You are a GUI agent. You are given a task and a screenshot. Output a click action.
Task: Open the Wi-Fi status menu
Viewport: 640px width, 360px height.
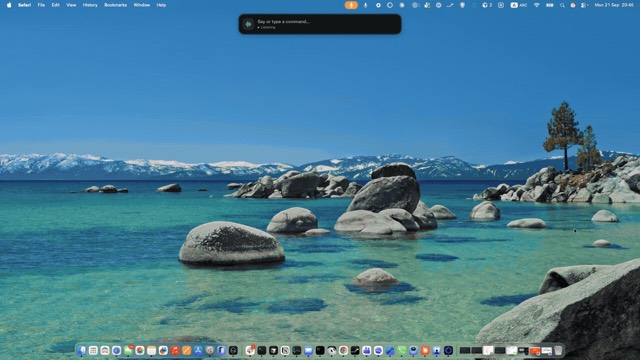[537, 5]
